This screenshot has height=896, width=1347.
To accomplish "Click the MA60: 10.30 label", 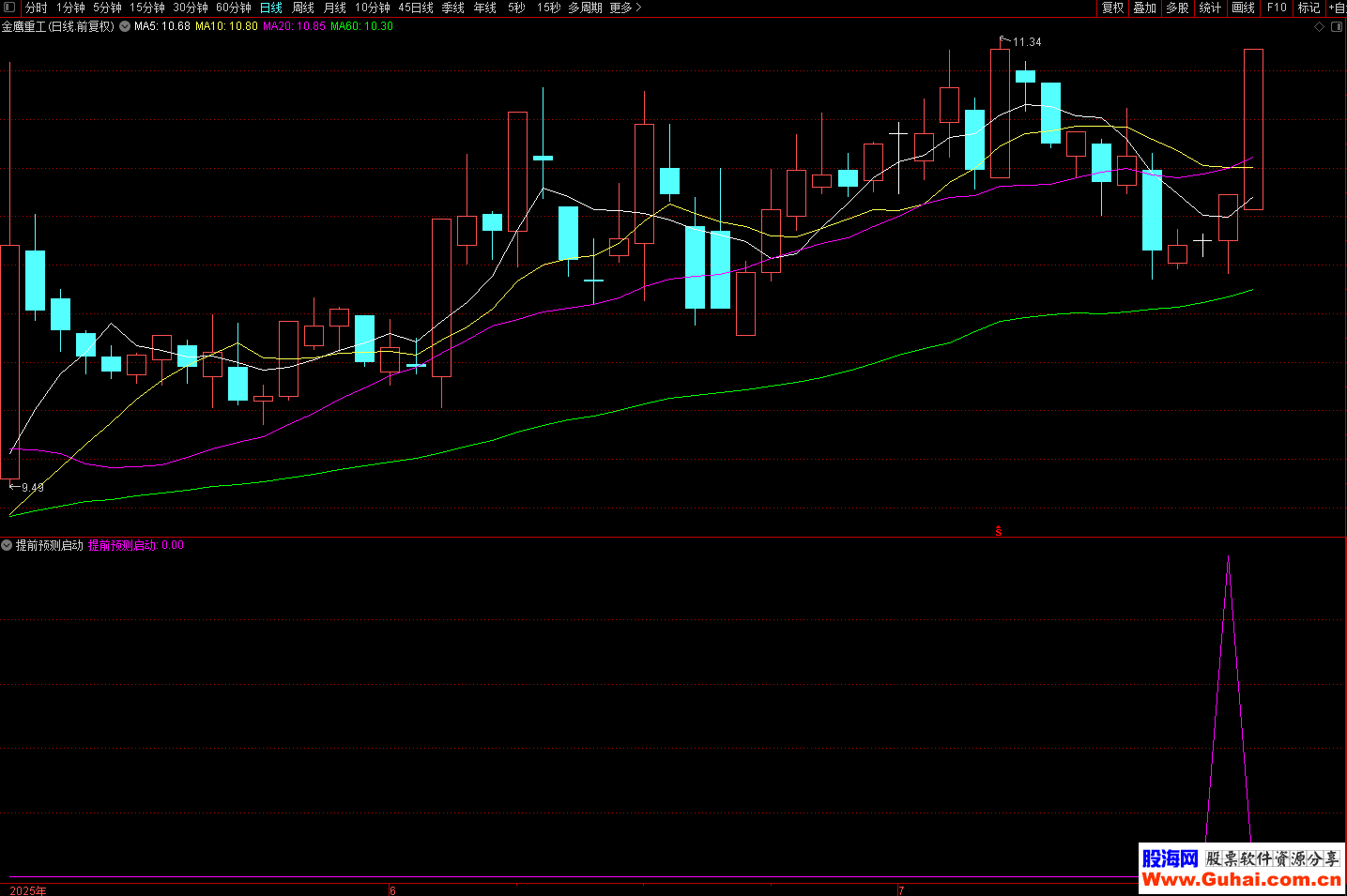I will tap(361, 26).
